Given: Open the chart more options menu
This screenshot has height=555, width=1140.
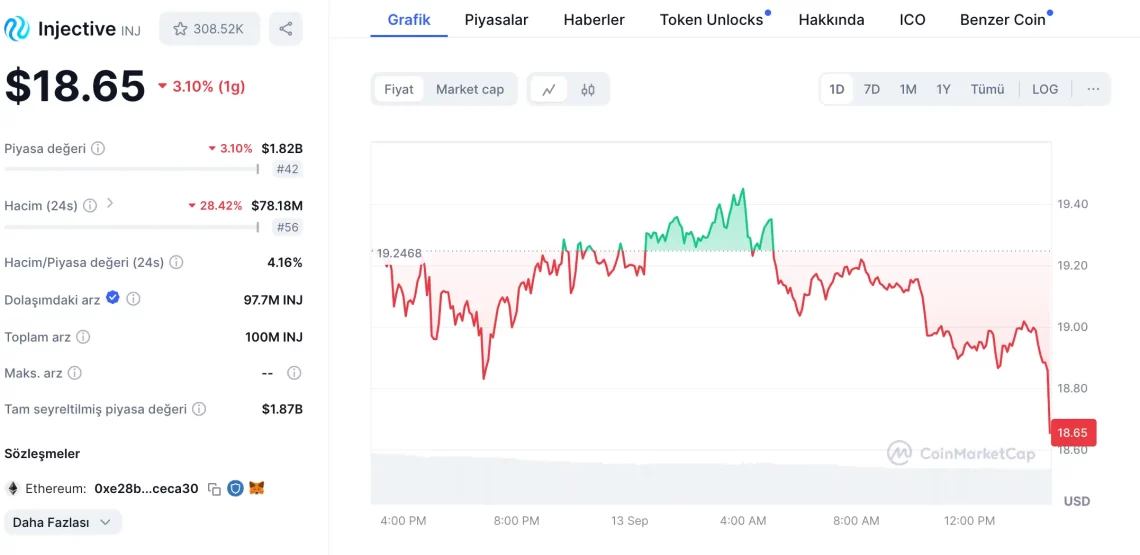Looking at the screenshot, I should [x=1093, y=89].
